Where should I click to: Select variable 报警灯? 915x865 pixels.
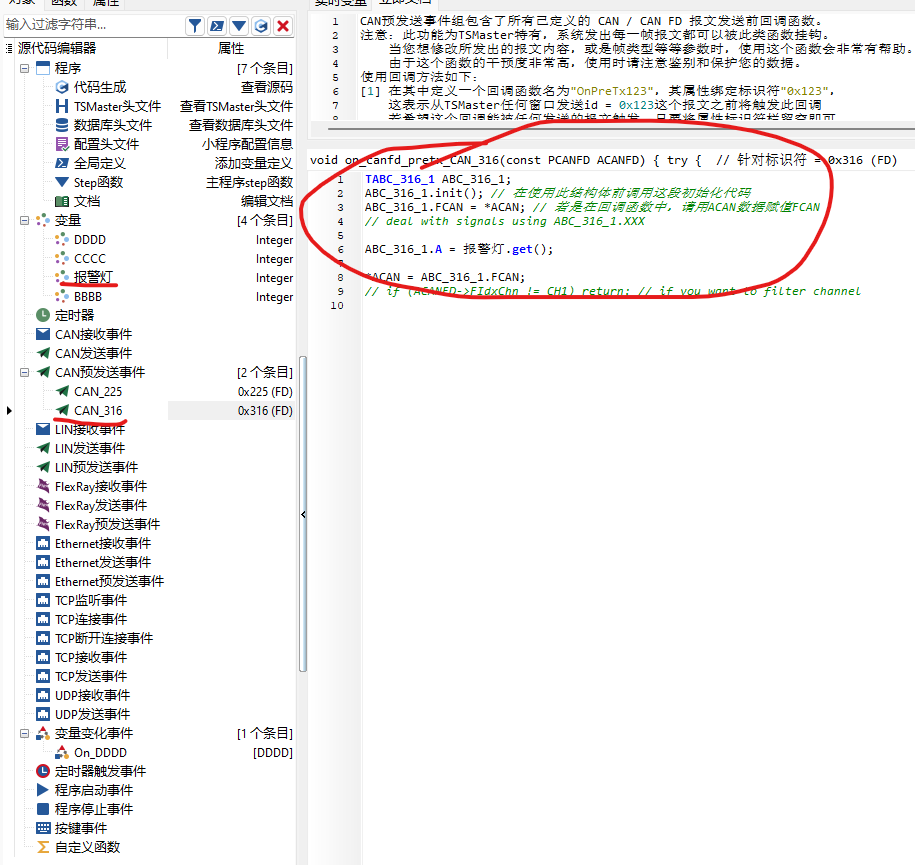click(93, 277)
